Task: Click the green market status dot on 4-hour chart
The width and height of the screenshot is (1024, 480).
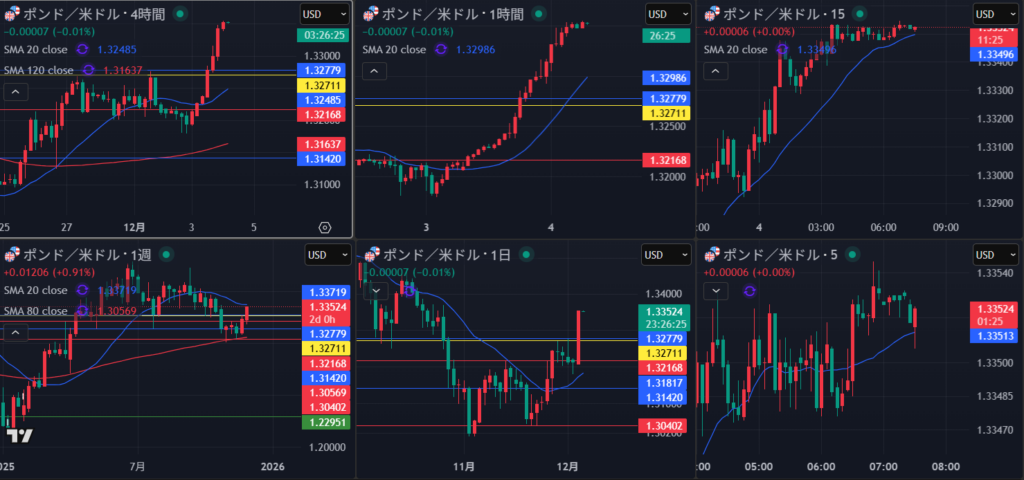Action: pyautogui.click(x=179, y=14)
